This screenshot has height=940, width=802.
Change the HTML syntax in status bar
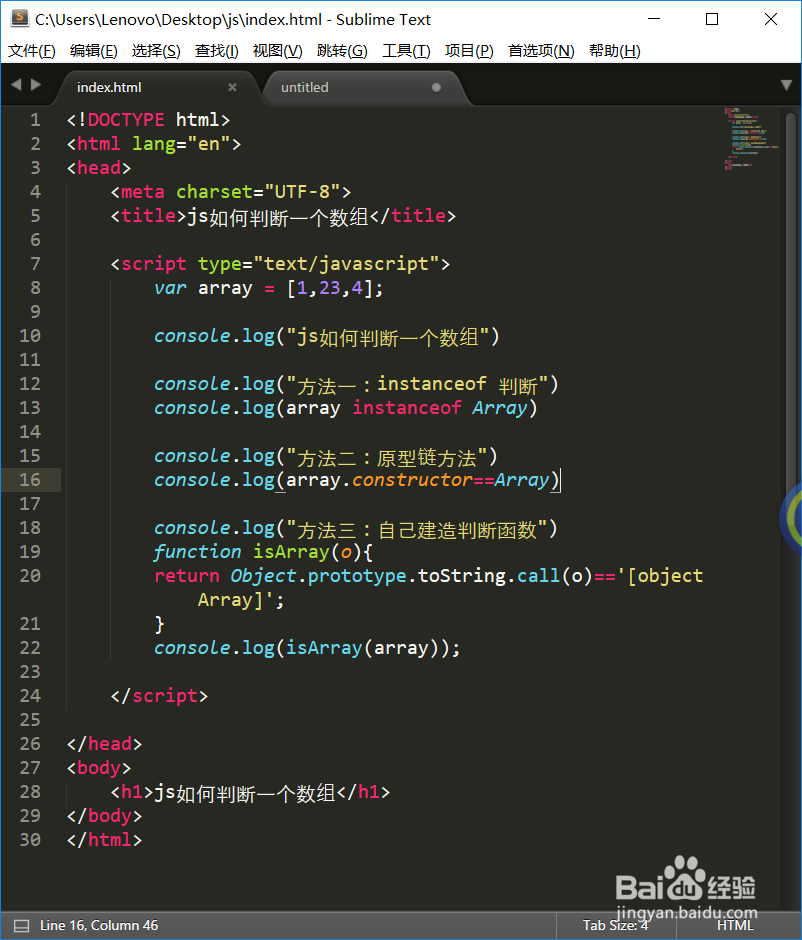coord(735,926)
